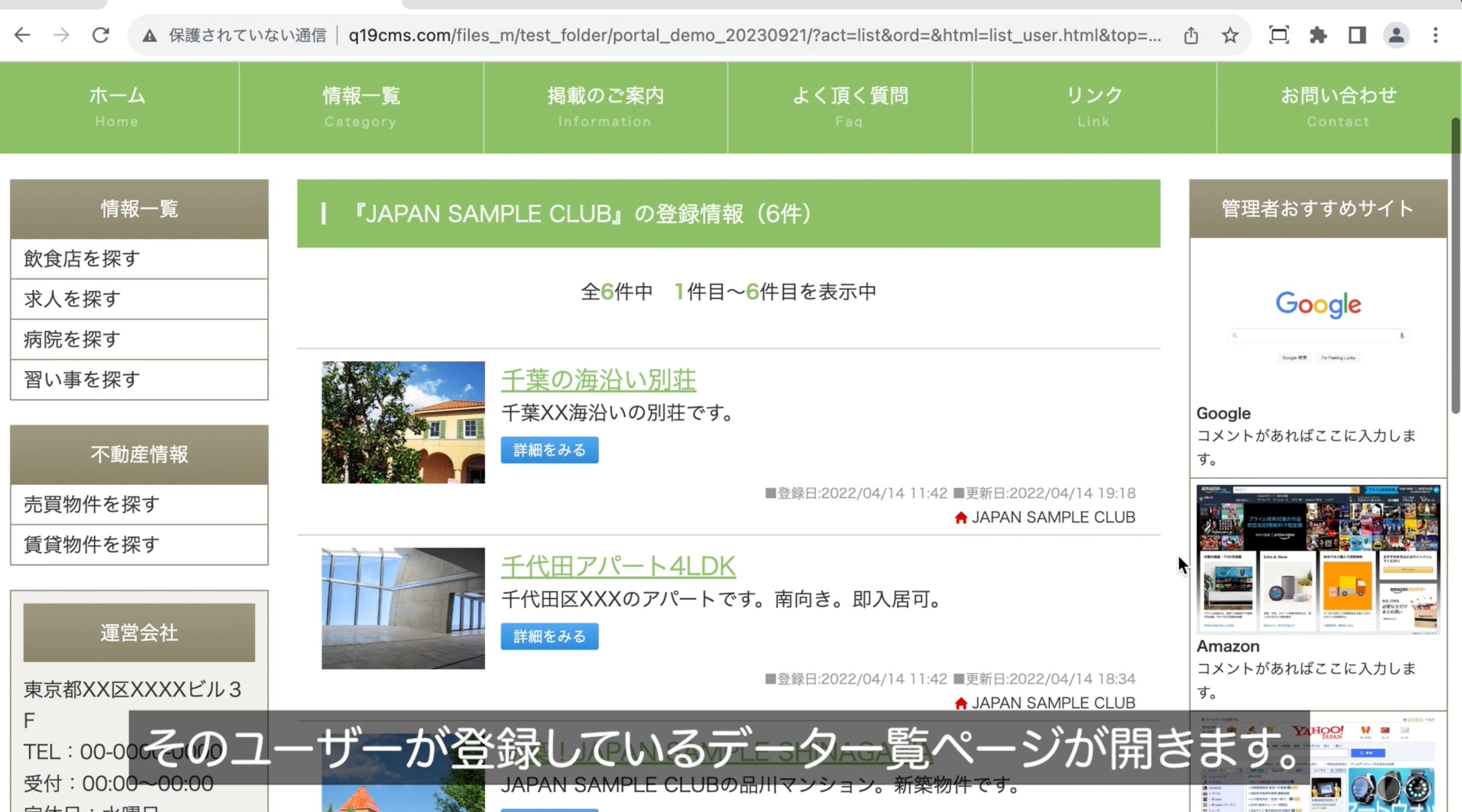
Task: Click the Amazon recommended site name
Action: pyautogui.click(x=1228, y=646)
